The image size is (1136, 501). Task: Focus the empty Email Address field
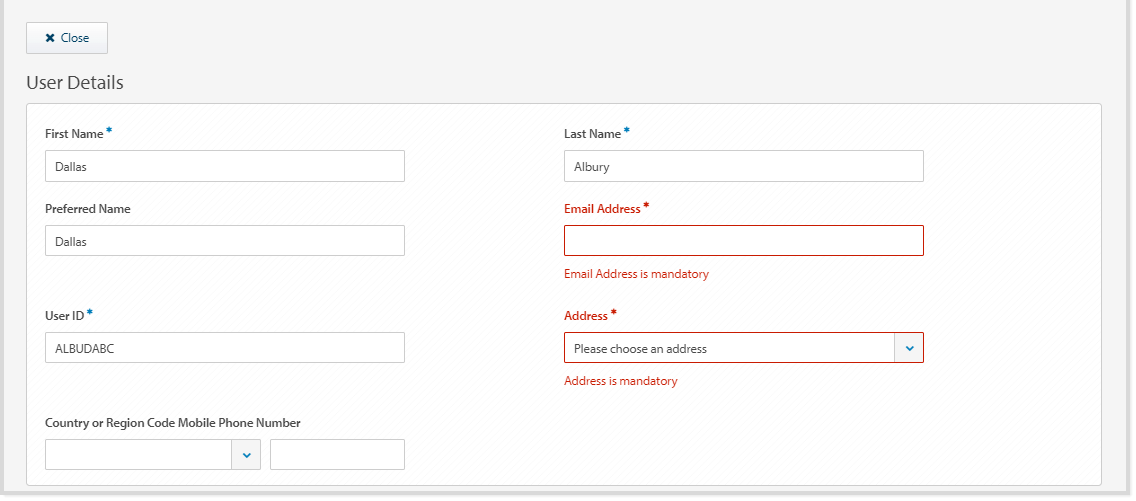(743, 240)
